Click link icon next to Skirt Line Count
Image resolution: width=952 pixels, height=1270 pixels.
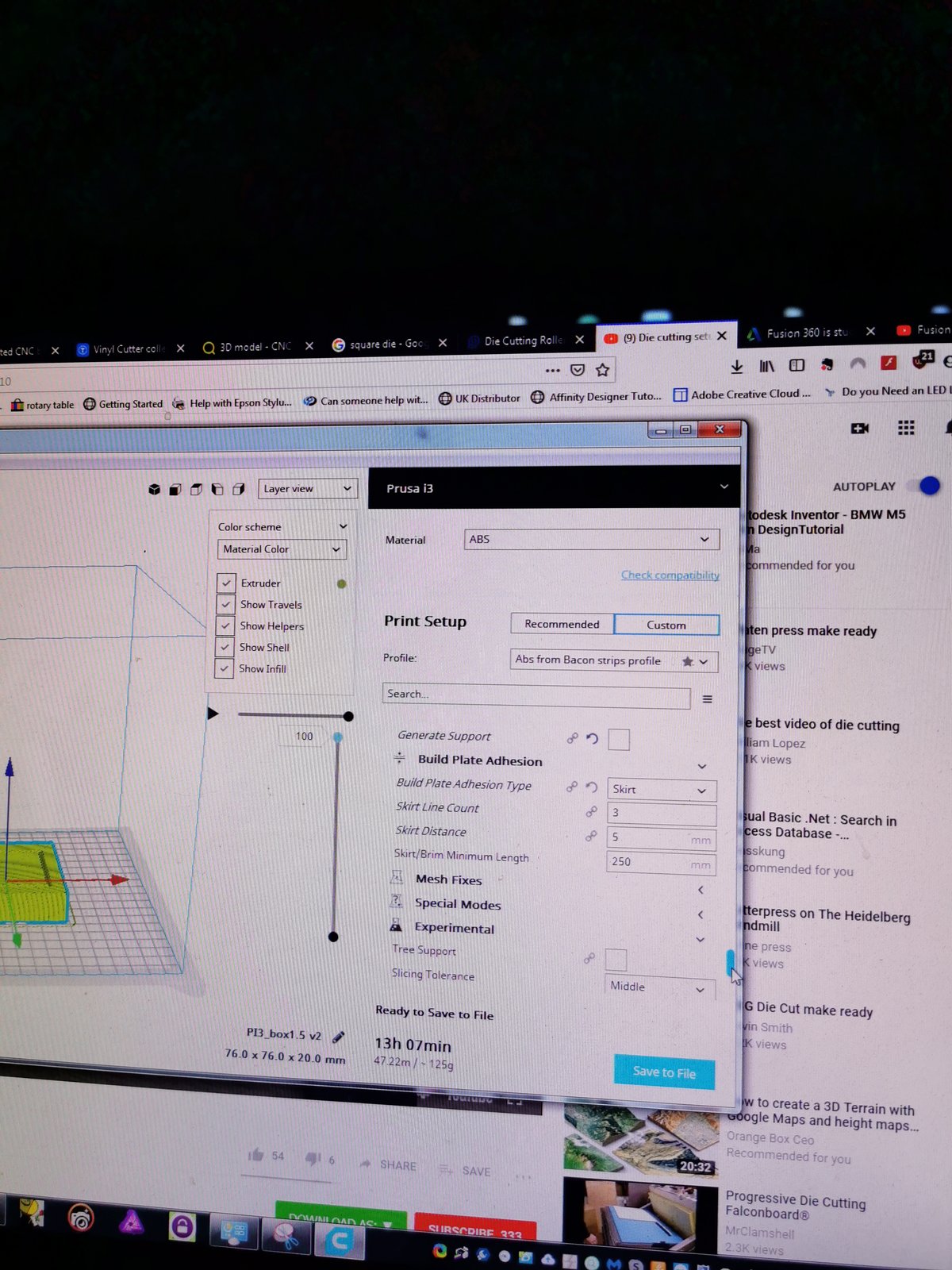591,811
